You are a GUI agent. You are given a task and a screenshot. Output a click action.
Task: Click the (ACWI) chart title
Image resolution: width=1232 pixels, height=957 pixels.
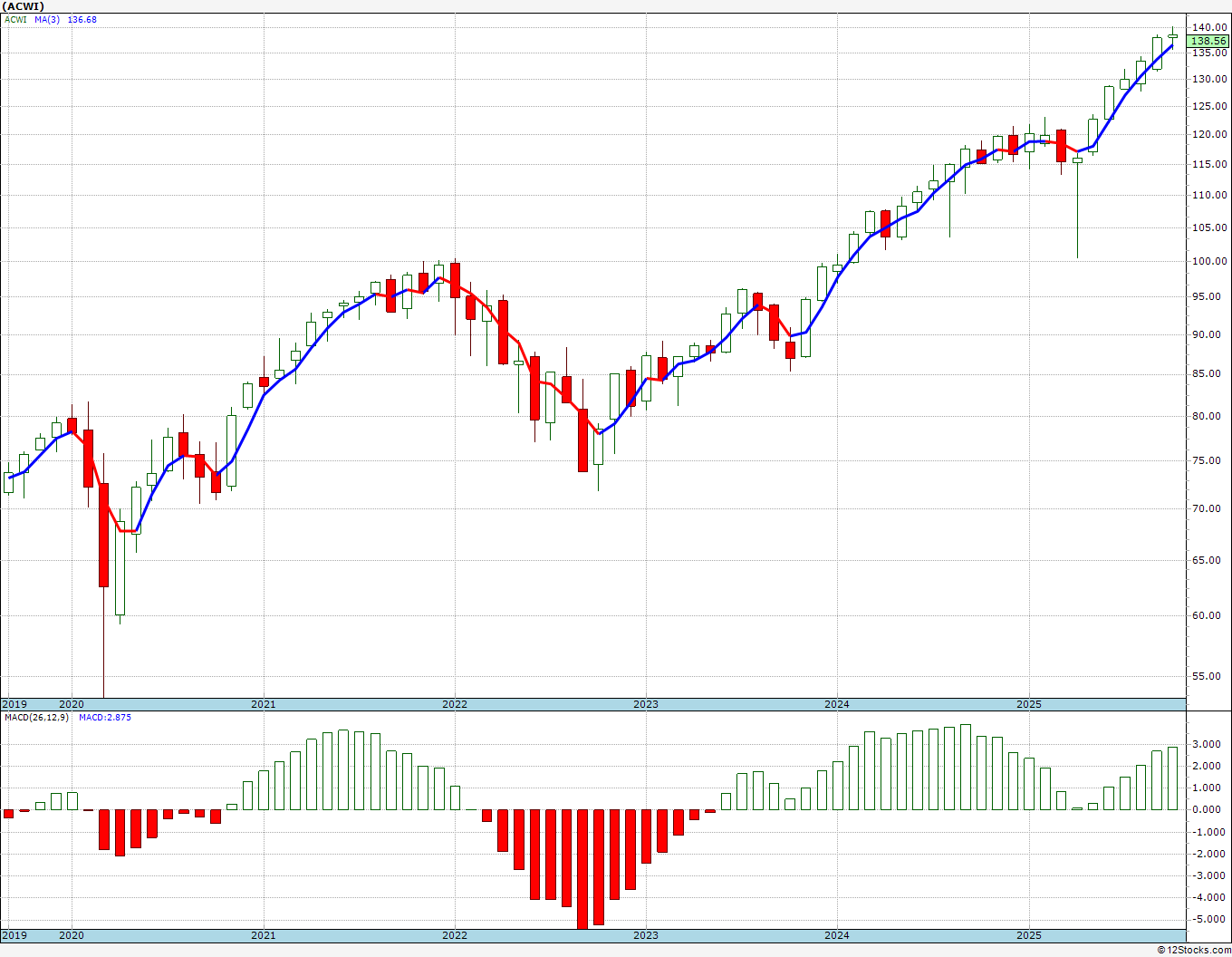tap(23, 6)
